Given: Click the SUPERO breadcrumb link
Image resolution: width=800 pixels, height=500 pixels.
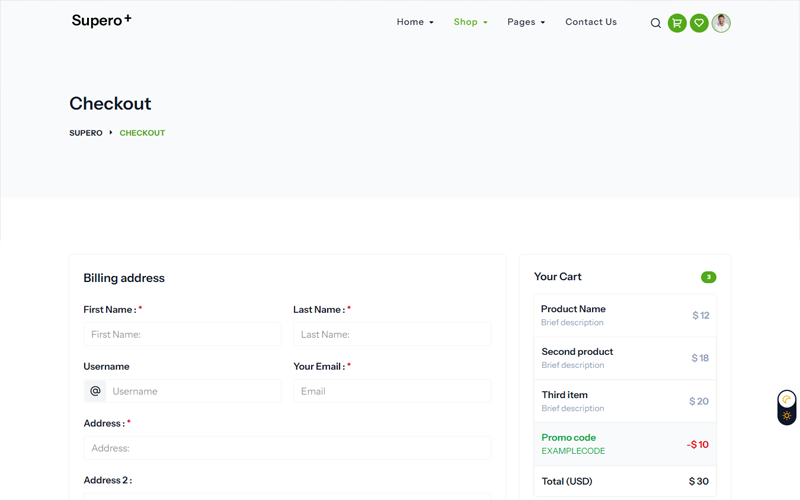Looking at the screenshot, I should click(86, 133).
